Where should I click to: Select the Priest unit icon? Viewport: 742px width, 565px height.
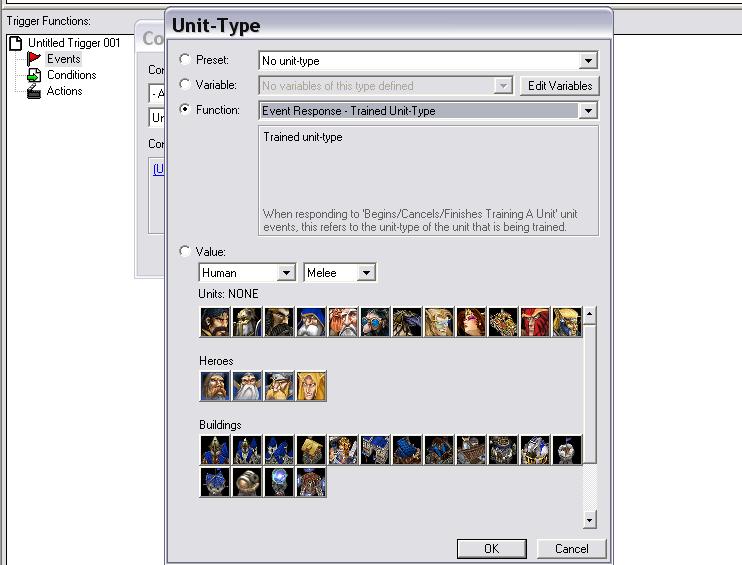coord(439,322)
